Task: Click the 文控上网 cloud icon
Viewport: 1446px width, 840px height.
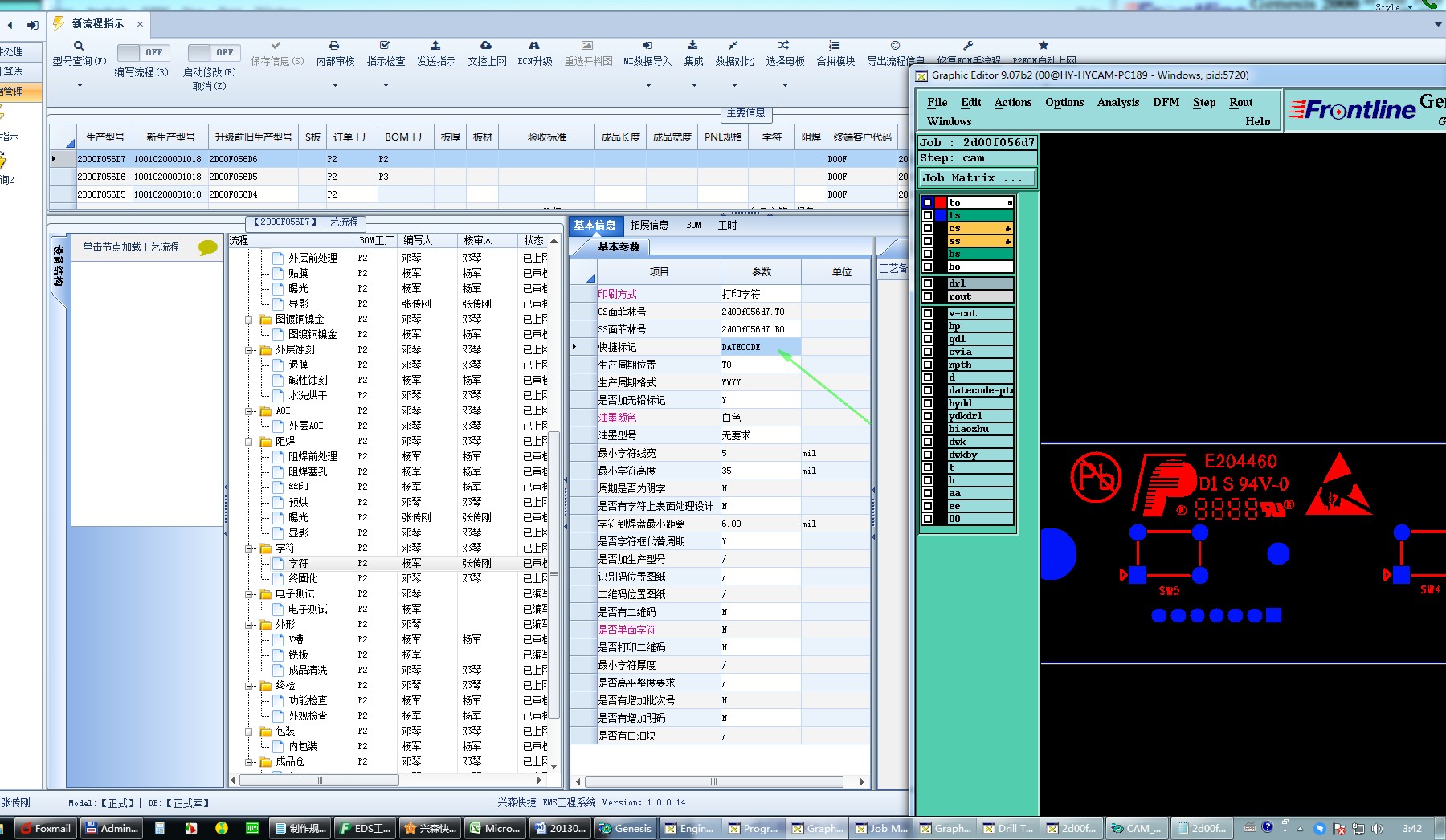Action: click(x=486, y=46)
